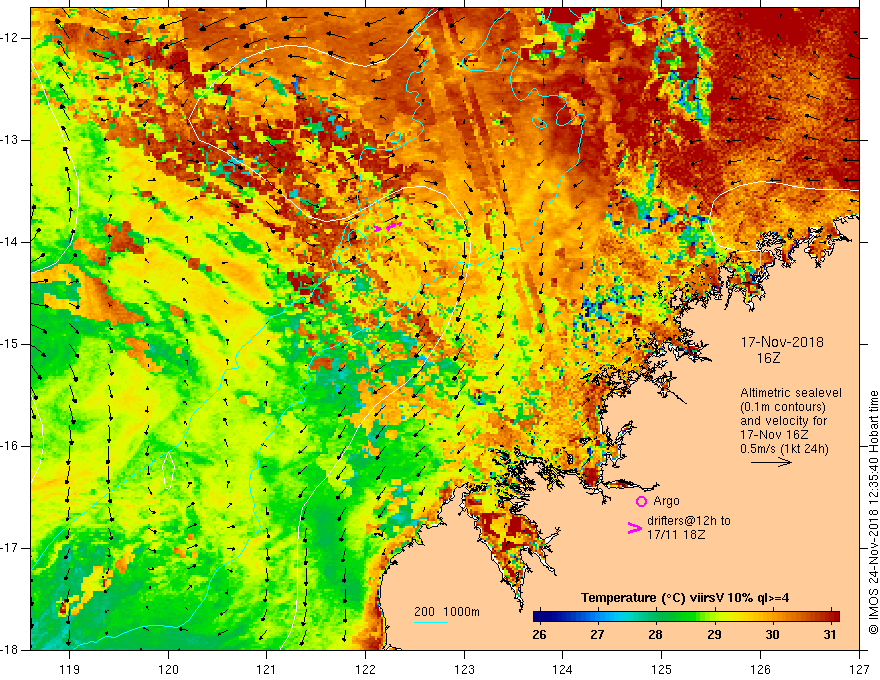Click the latitude axis label -17
Screen dimensions: 880x680
pos(10,548)
